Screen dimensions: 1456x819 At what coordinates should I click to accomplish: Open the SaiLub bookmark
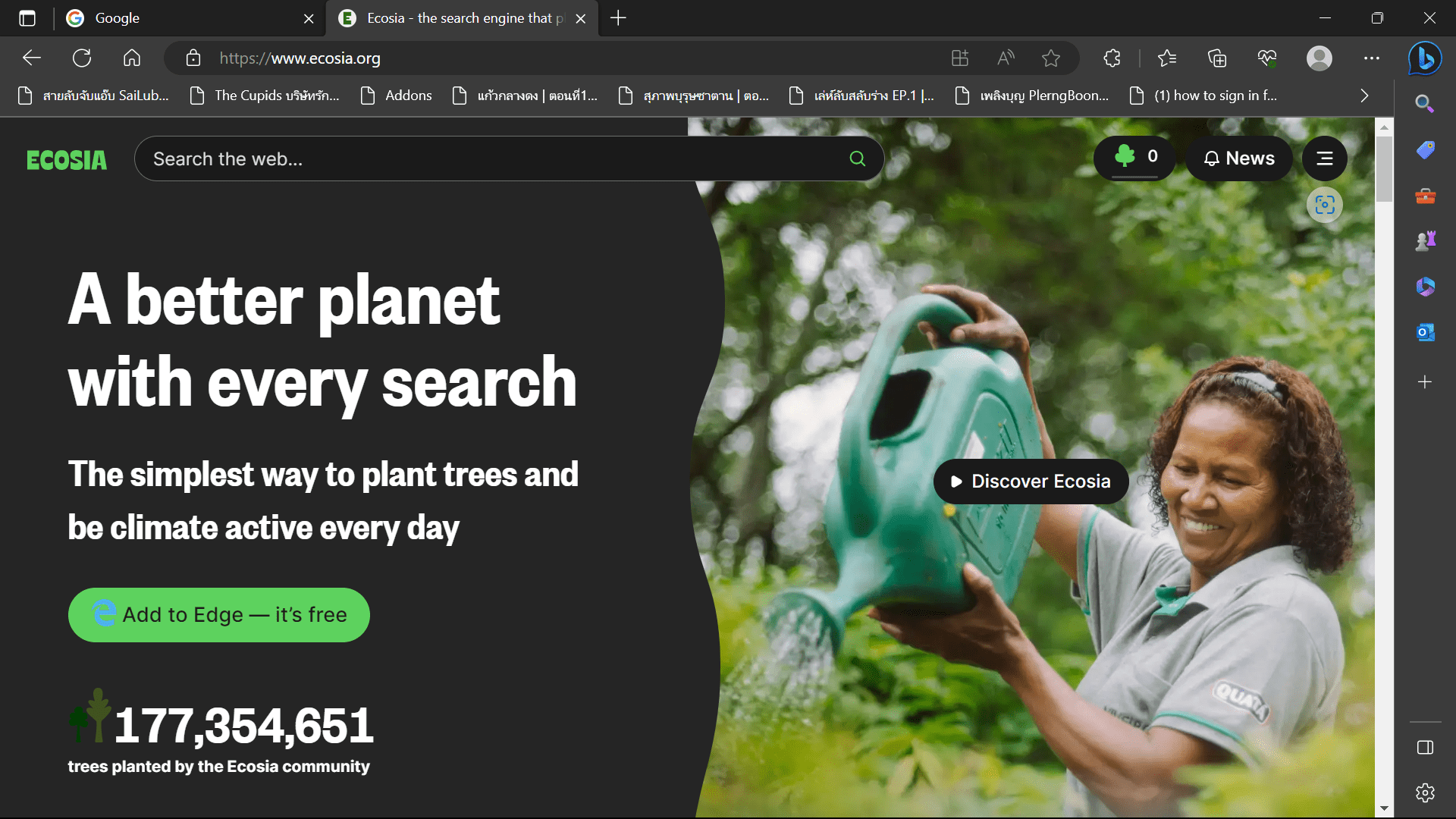(93, 96)
